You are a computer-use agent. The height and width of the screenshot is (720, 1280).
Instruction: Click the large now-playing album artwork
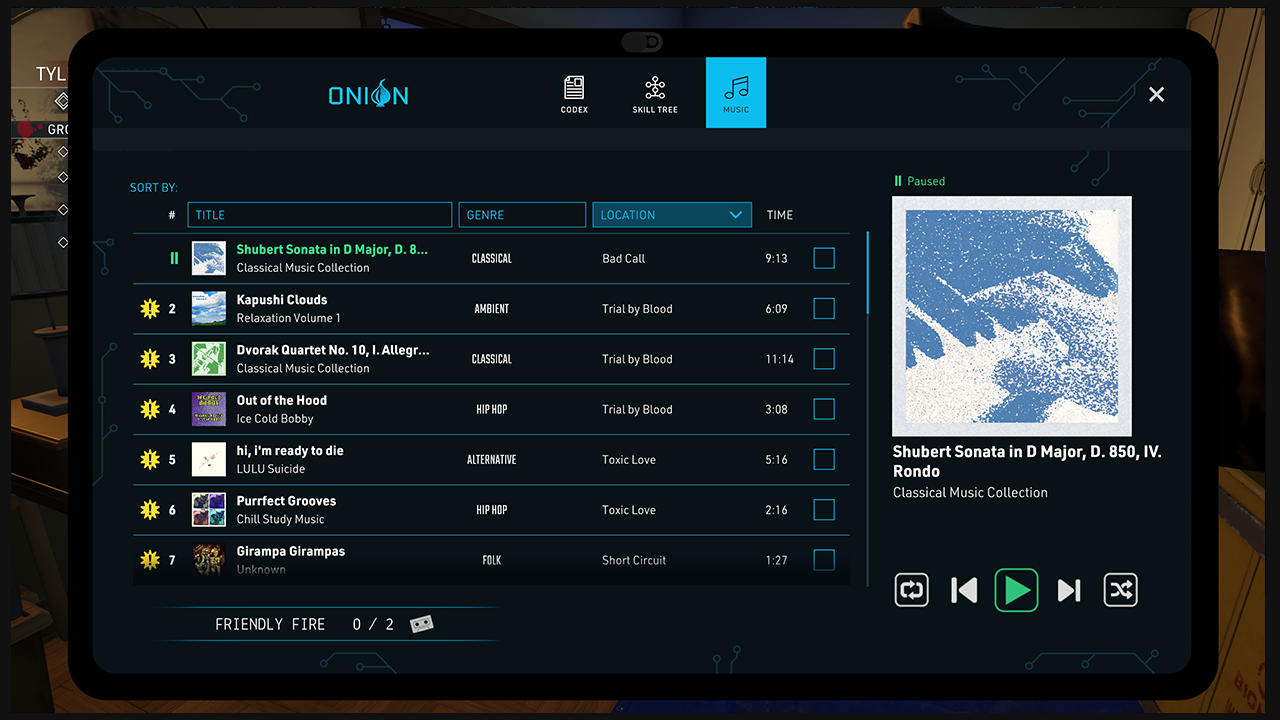pyautogui.click(x=1012, y=316)
